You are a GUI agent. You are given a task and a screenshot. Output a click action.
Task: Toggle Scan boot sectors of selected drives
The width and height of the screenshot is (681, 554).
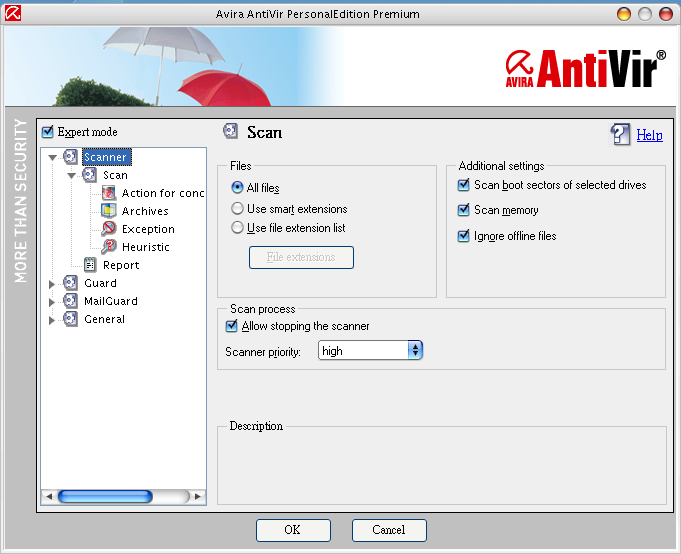point(463,185)
